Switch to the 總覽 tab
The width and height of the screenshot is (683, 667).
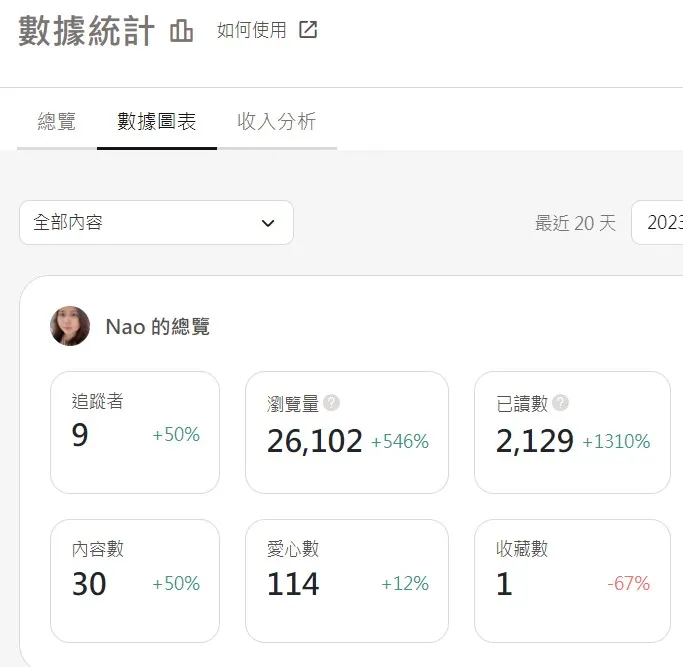(x=57, y=121)
